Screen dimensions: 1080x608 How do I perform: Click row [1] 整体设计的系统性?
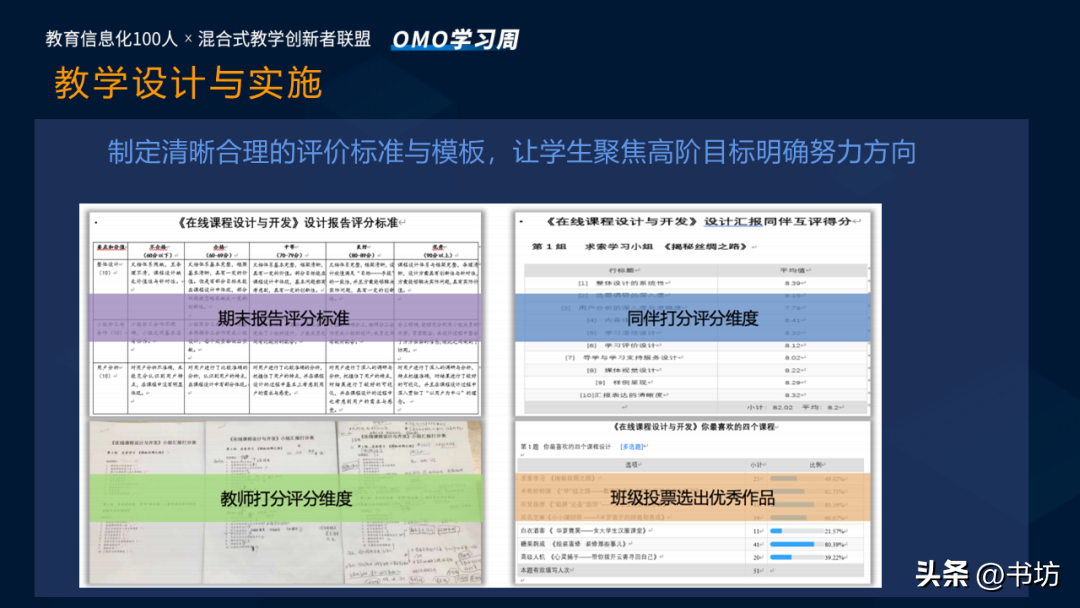pos(696,283)
